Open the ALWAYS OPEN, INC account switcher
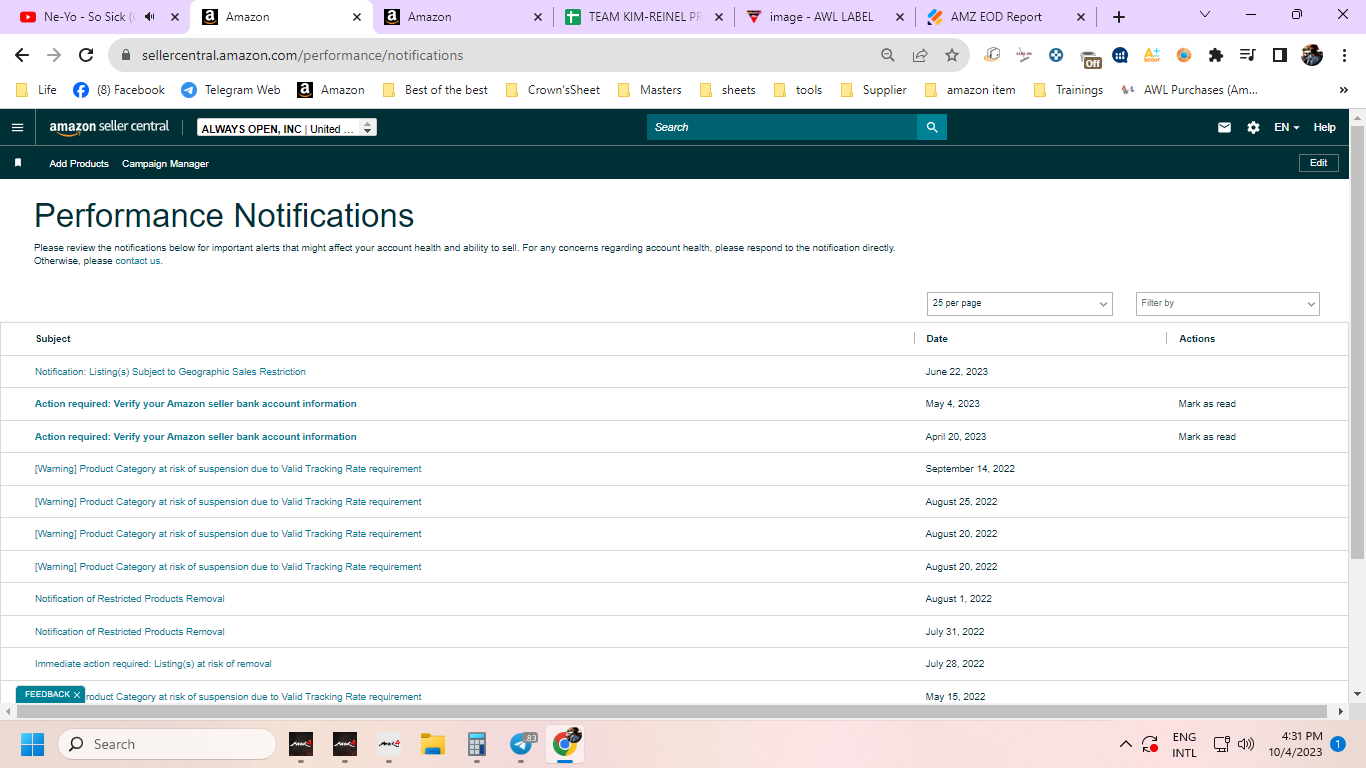Viewport: 1366px width, 768px height. coord(287,128)
